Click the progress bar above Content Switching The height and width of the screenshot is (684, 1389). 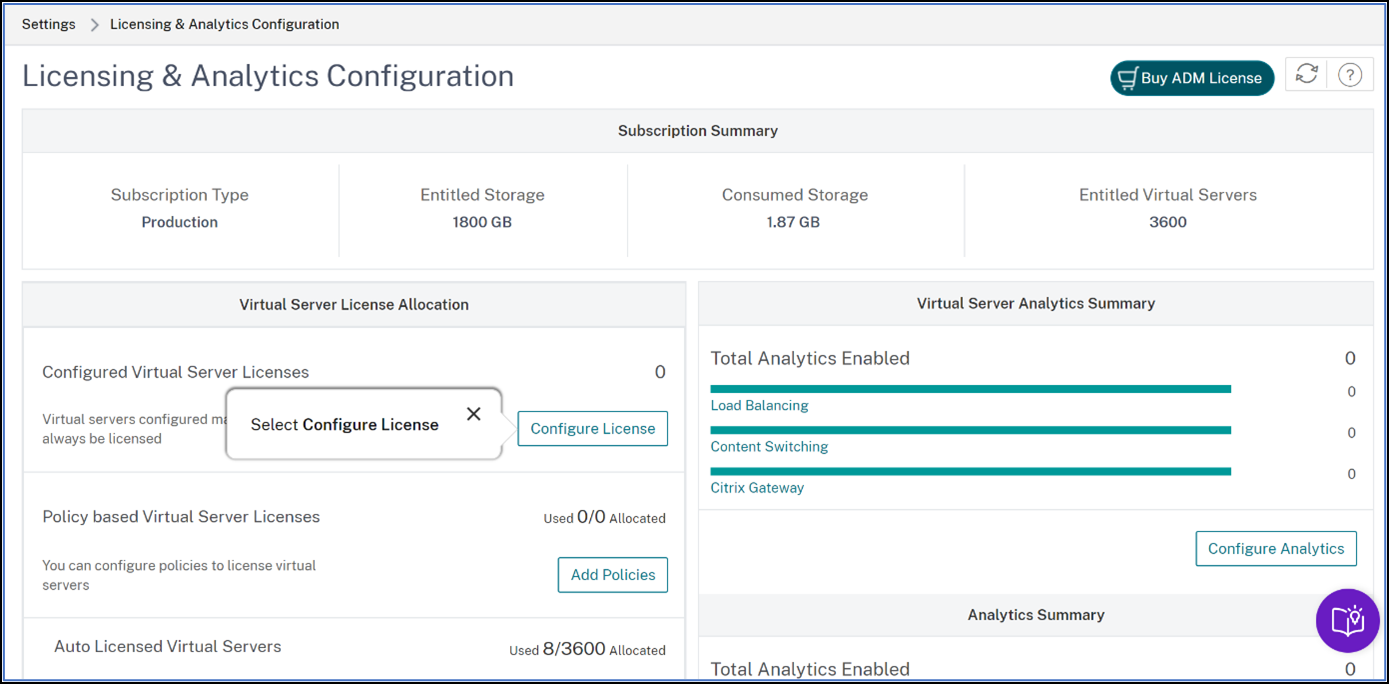pos(970,430)
